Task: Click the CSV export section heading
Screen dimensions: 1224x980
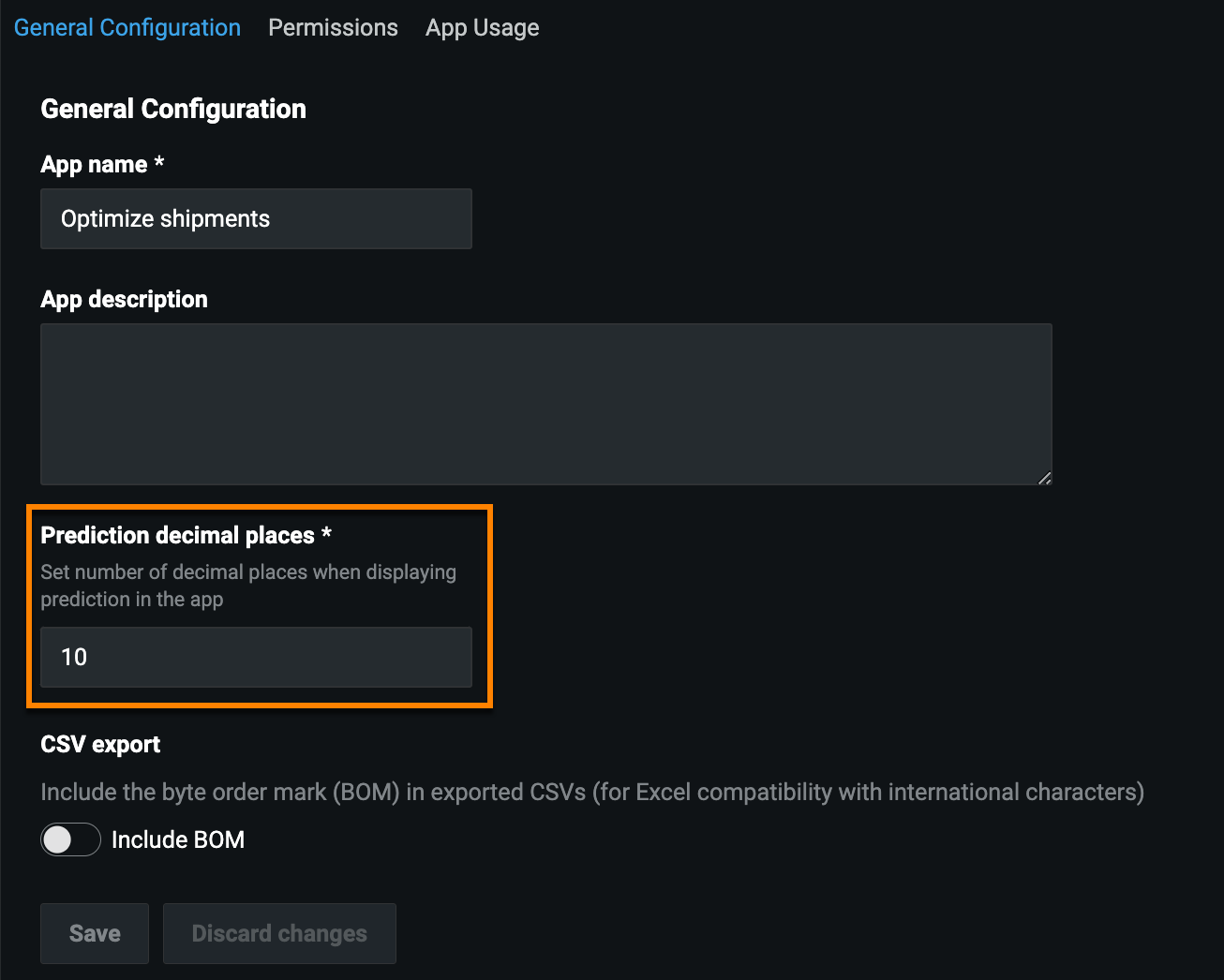Action: pos(100,745)
